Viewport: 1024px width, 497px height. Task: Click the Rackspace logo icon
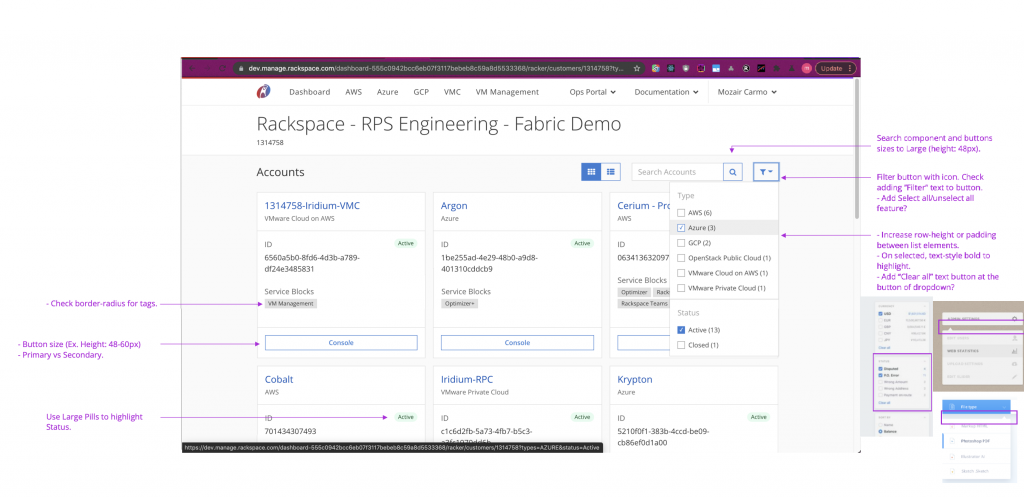[x=264, y=92]
